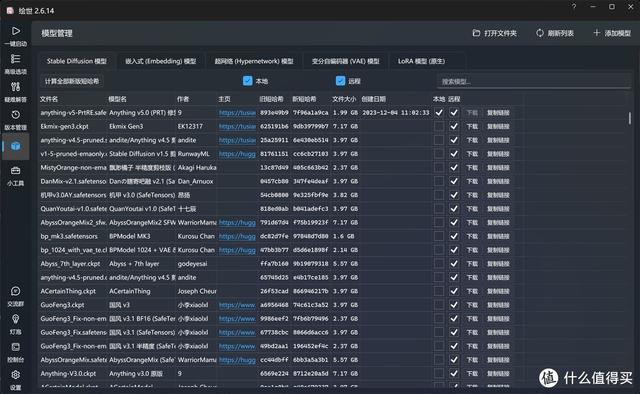Sort by 文件大小 column header
The image size is (640, 394).
tap(344, 99)
